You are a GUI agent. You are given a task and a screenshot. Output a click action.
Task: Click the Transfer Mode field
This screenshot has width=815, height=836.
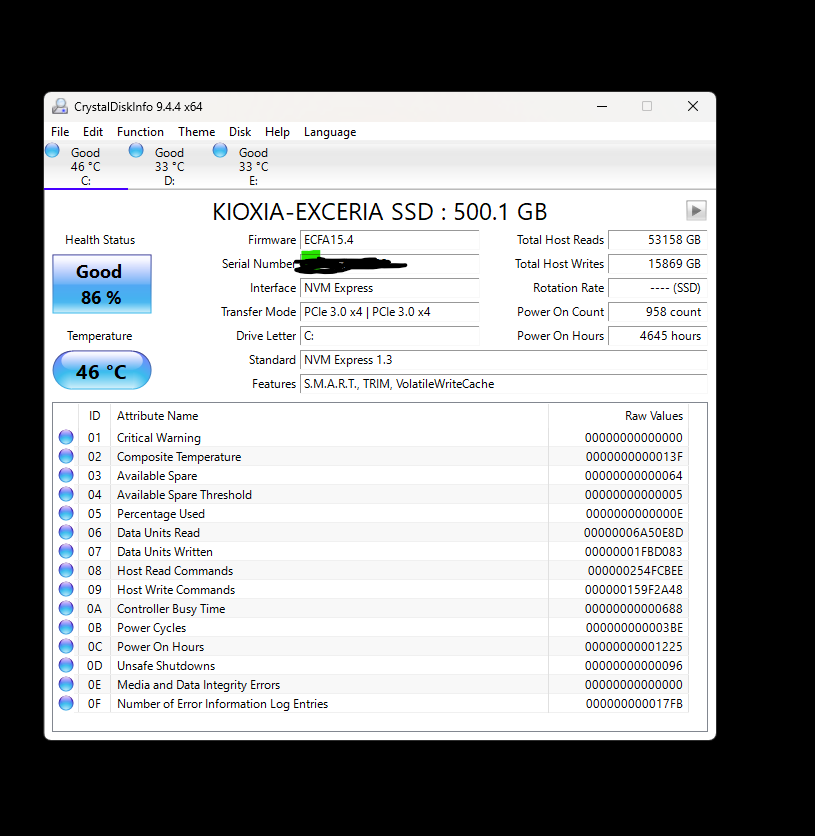point(390,312)
